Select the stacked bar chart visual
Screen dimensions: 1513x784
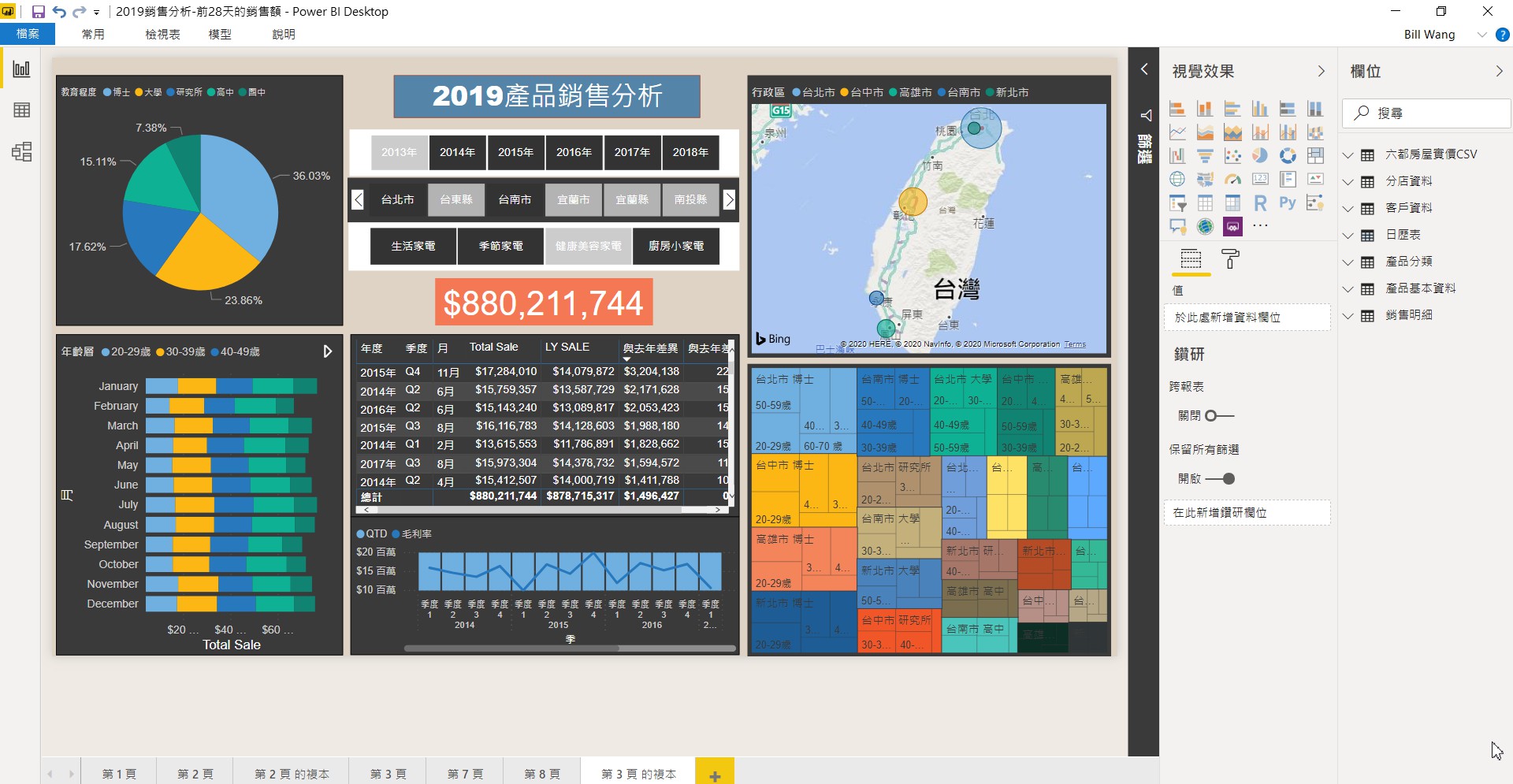[x=1177, y=109]
